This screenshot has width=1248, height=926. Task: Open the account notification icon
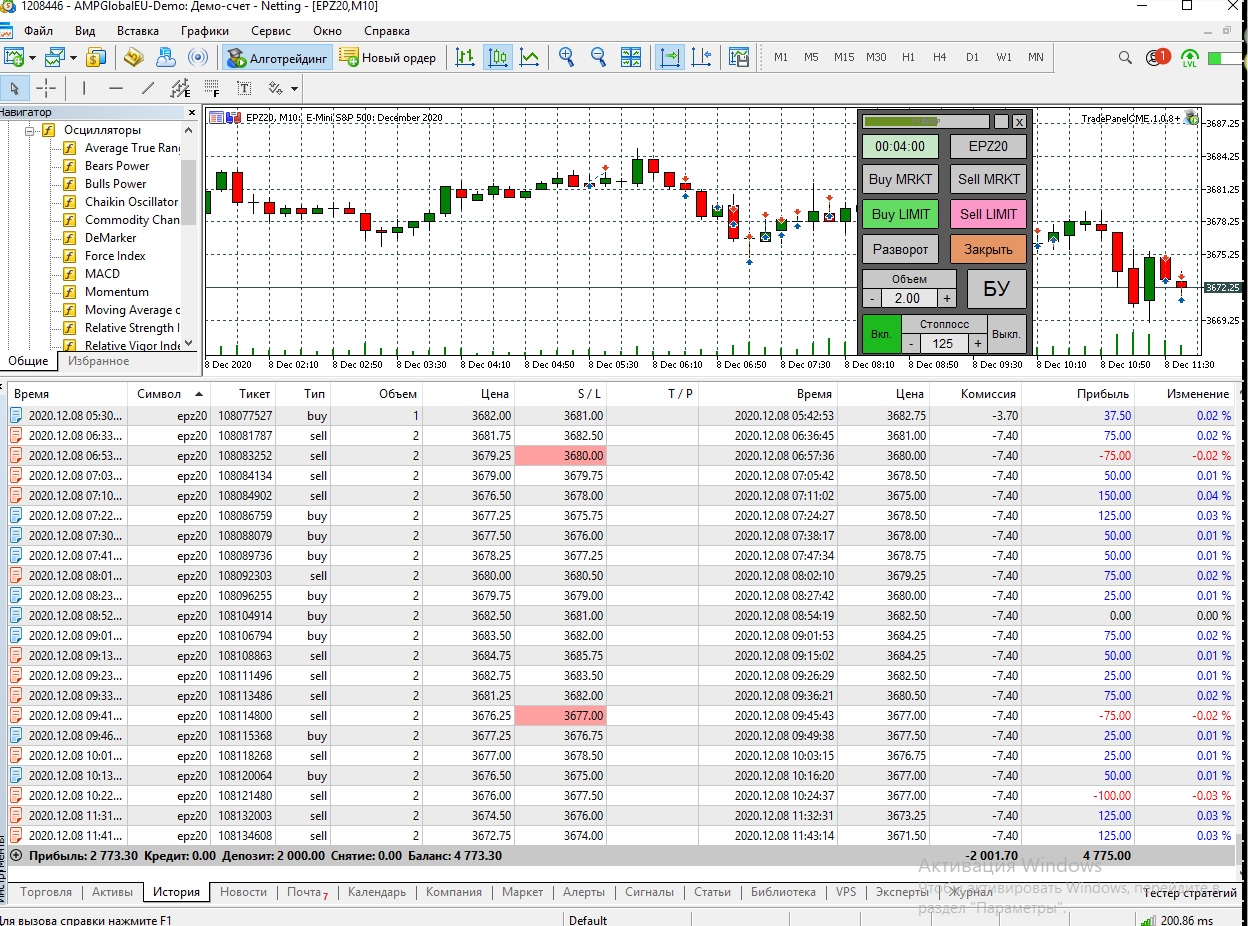(1158, 57)
